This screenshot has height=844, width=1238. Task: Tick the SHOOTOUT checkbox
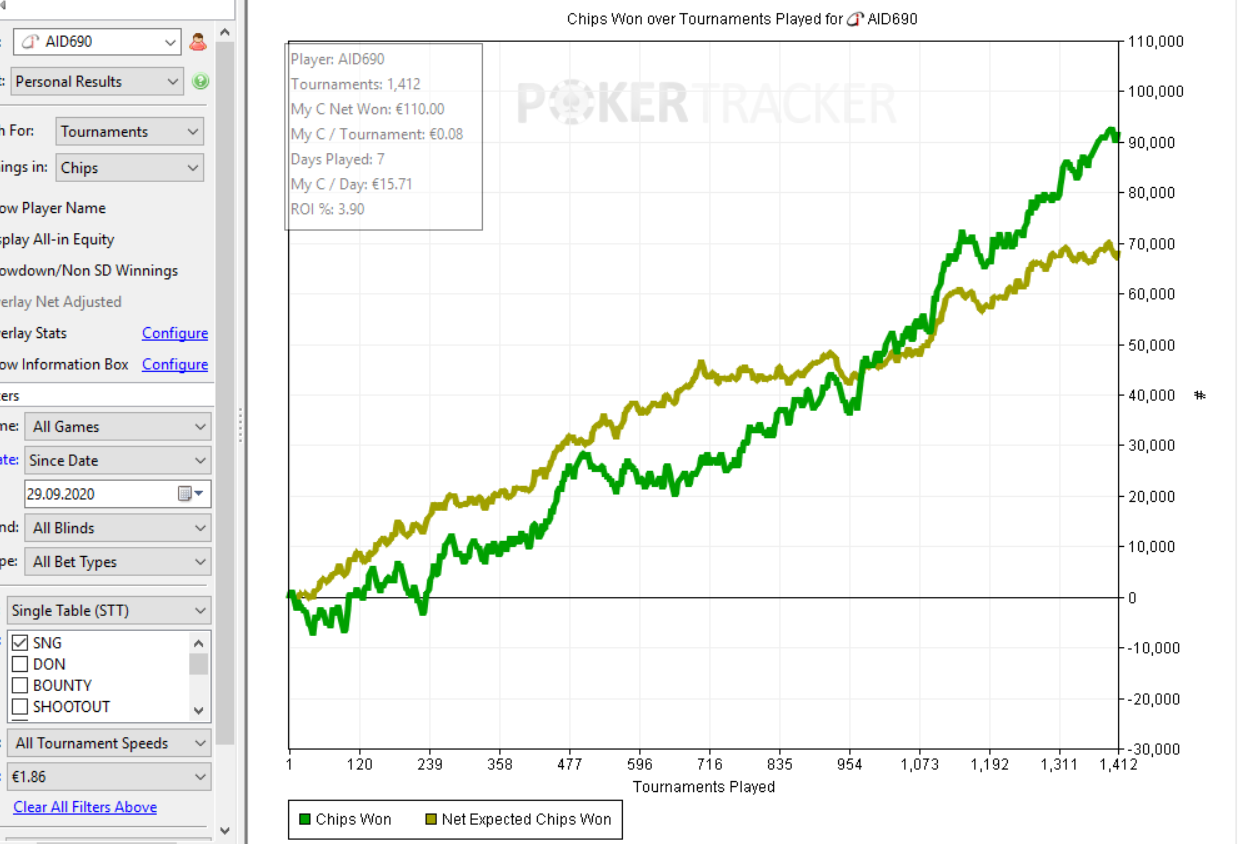point(19,707)
